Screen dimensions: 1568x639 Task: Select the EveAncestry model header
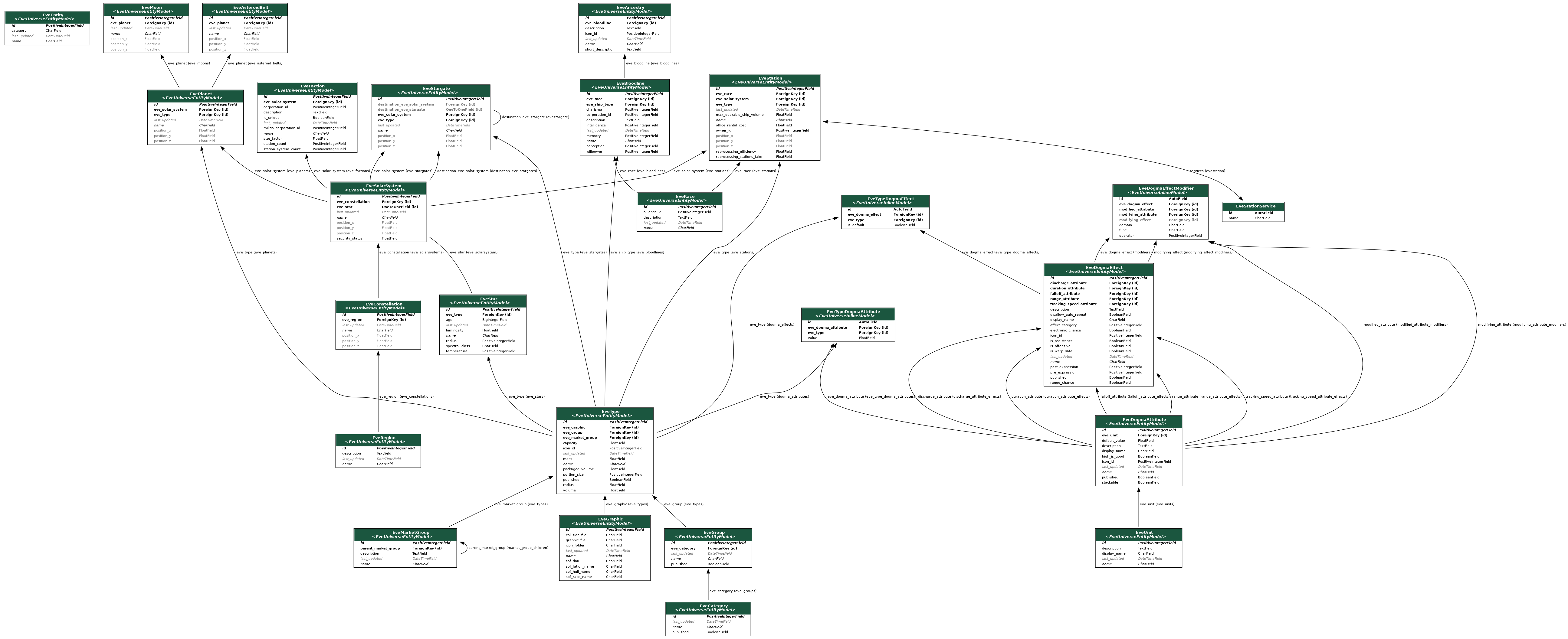pyautogui.click(x=625, y=9)
